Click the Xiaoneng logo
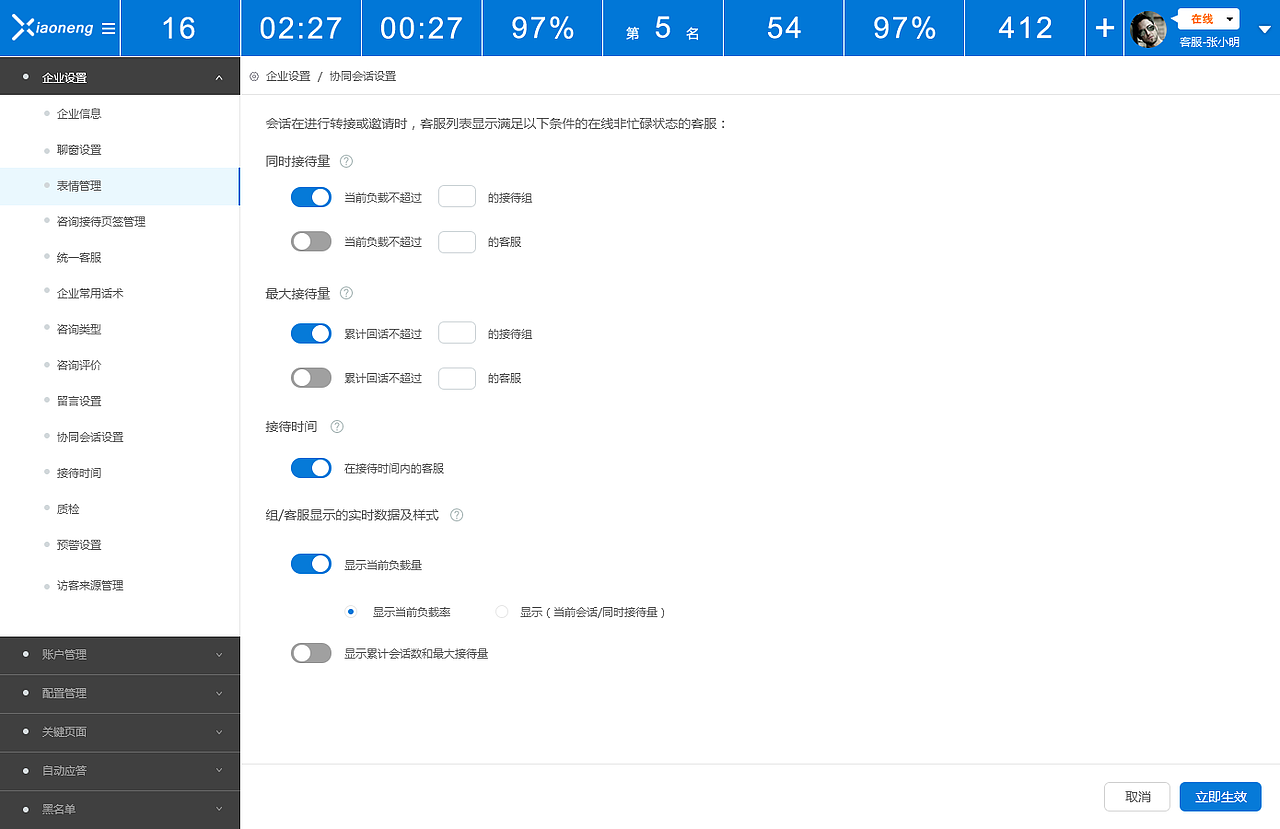 [52, 28]
